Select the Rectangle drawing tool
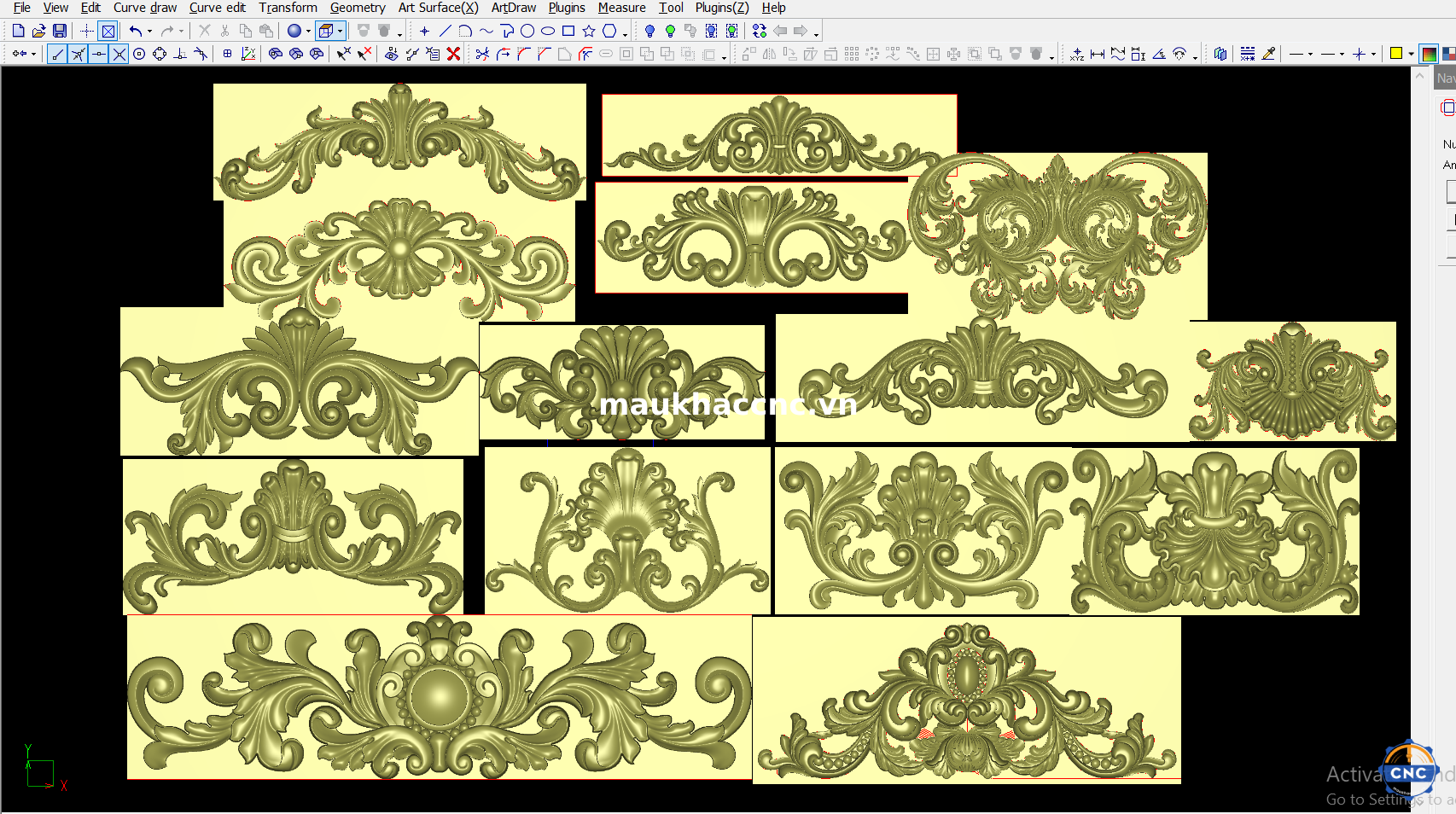This screenshot has height=814, width=1456. 568,31
